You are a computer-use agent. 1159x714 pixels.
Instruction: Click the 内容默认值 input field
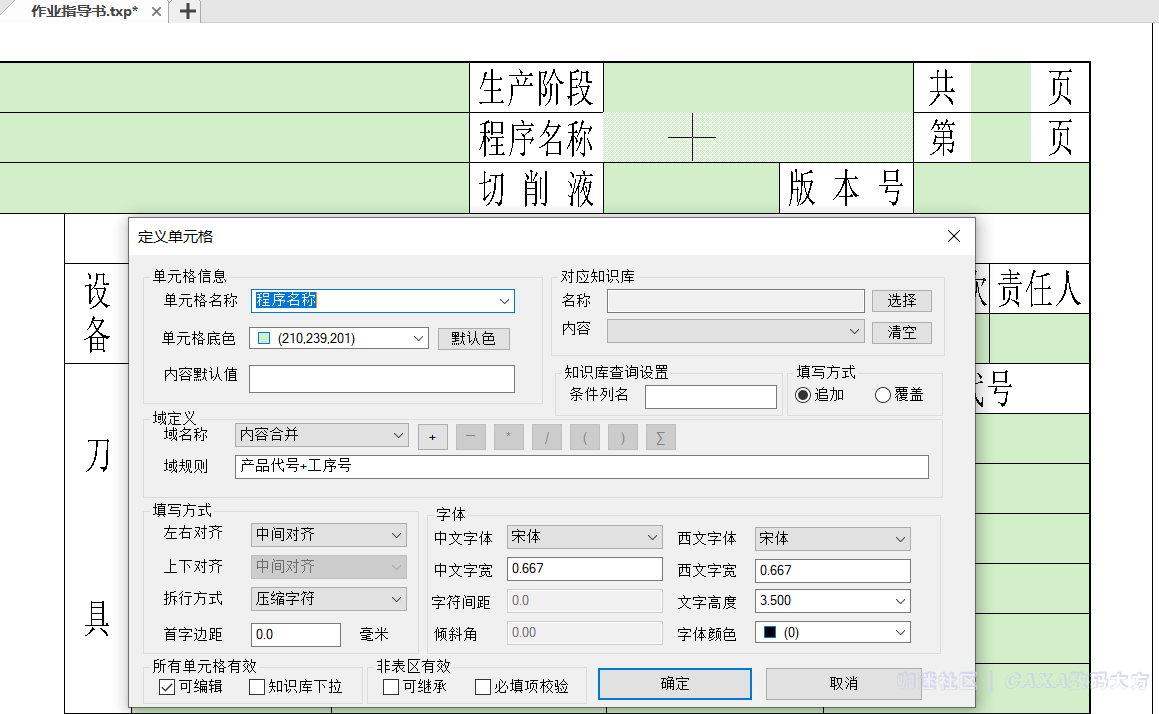coord(382,378)
